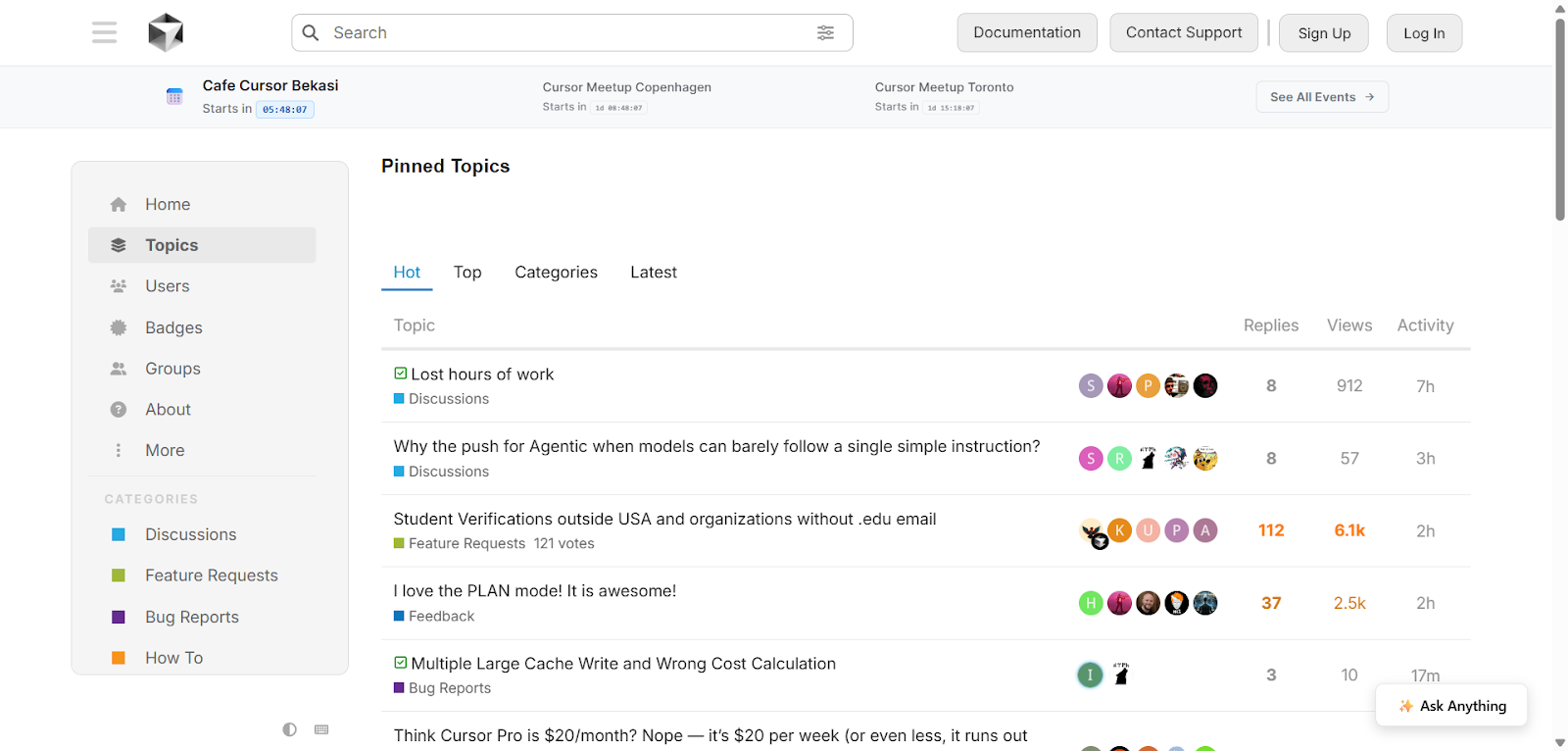
Task: Click the Groups icon in sidebar
Action: 119,369
